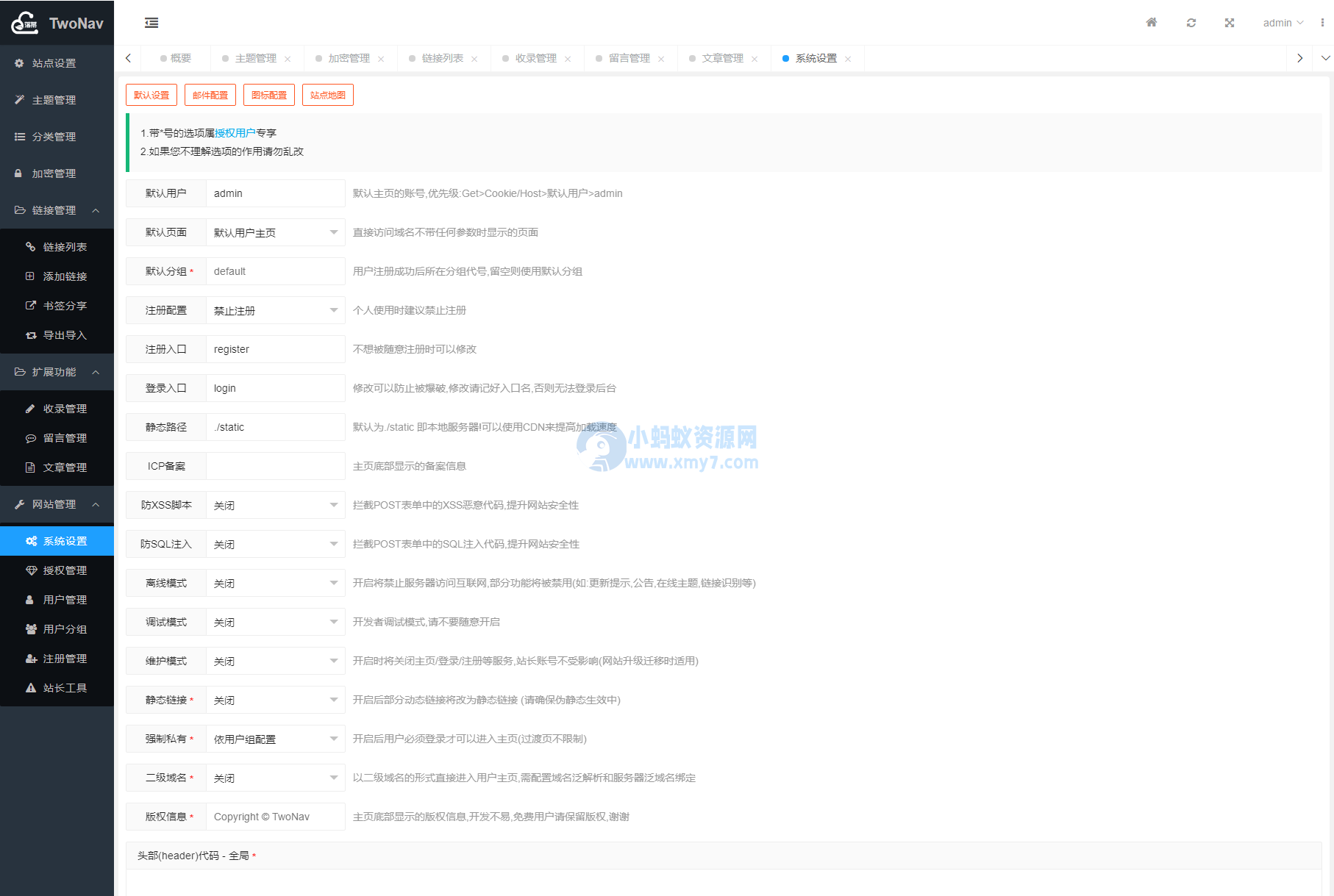Click the 站点地图 button
This screenshot has width=1334, height=896.
(328, 95)
